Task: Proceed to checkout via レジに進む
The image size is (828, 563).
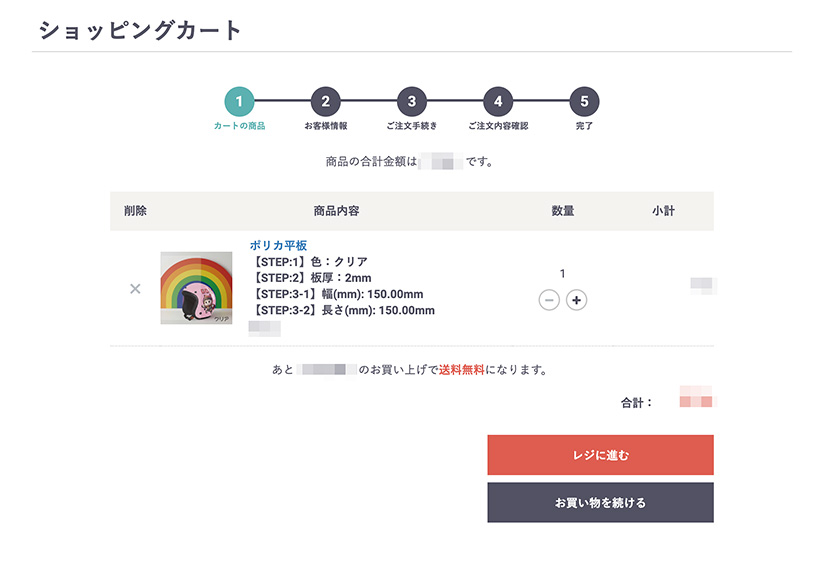Action: pyautogui.click(x=600, y=455)
